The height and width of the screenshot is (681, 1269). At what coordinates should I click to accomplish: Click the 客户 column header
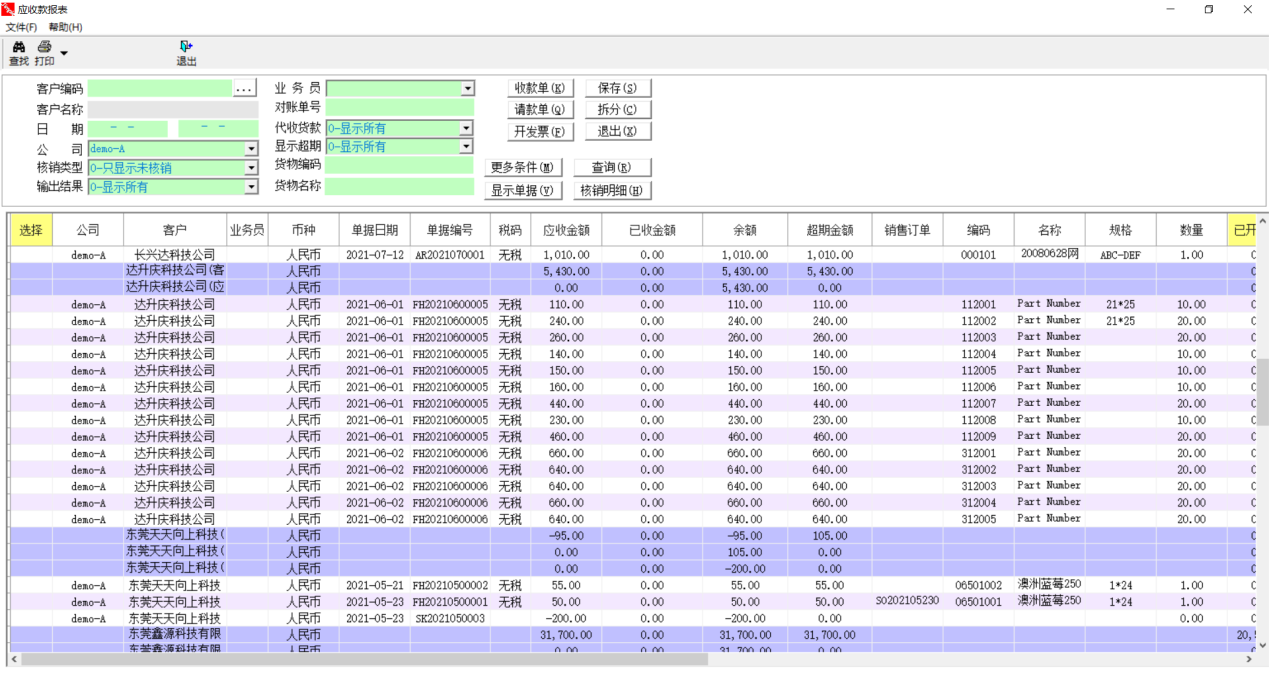coord(175,230)
